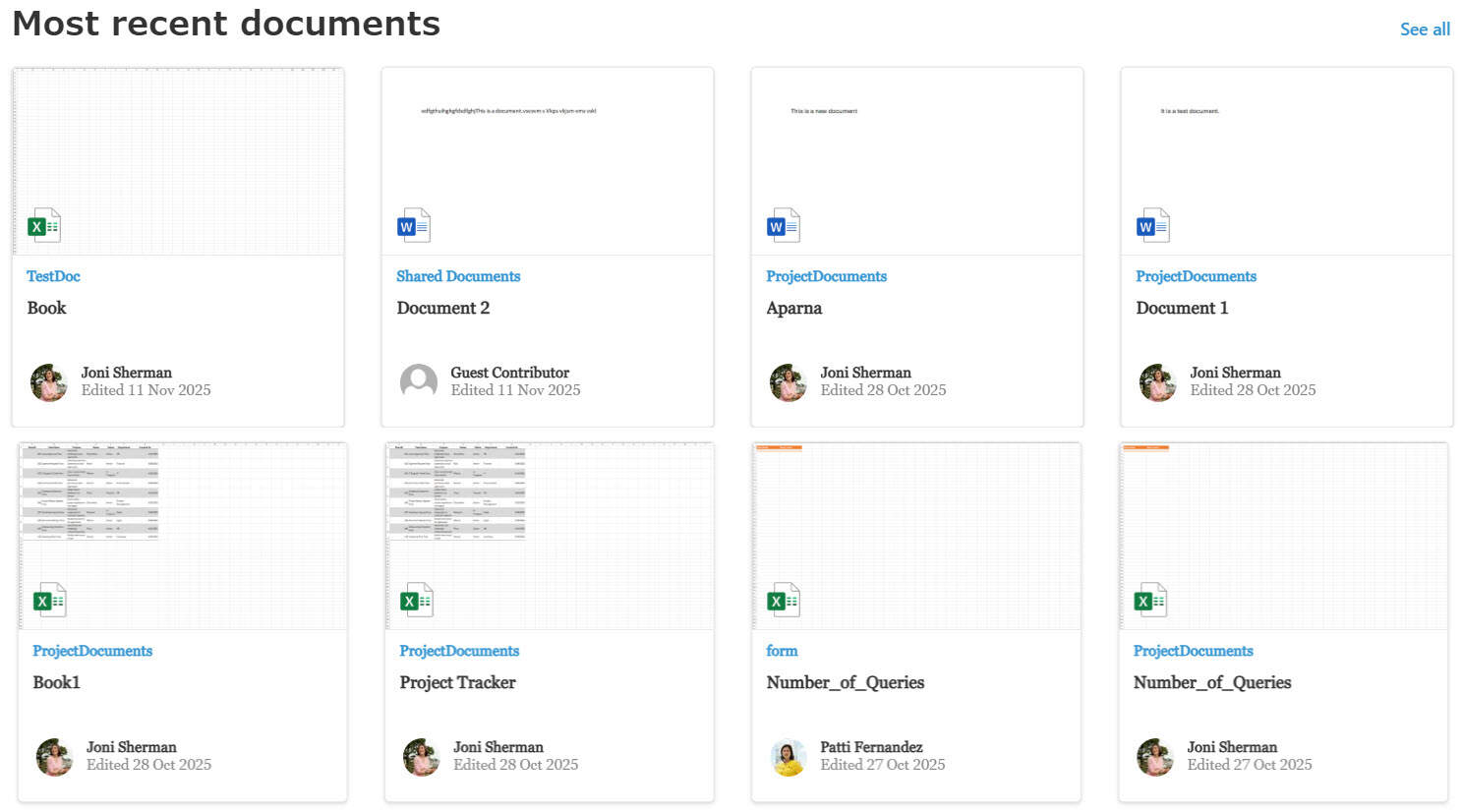
Task: Click the Guest Contributor avatar on Document 2
Action: (419, 382)
